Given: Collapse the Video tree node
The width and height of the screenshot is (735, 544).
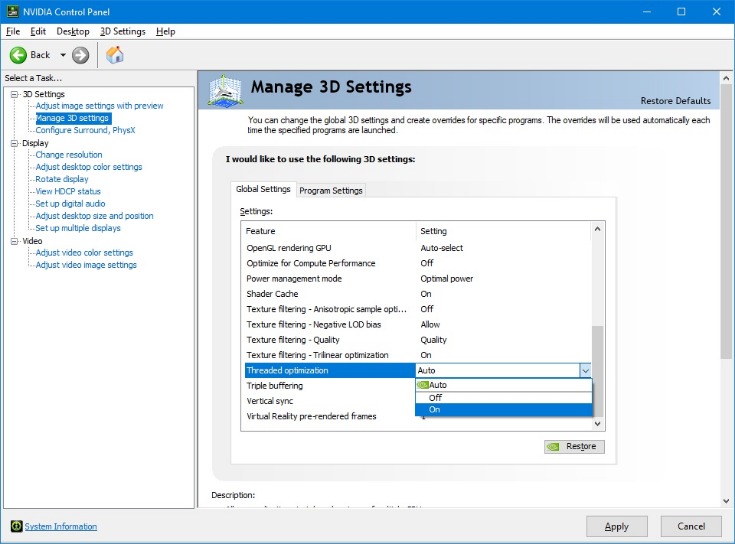Looking at the screenshot, I should click(x=14, y=241).
